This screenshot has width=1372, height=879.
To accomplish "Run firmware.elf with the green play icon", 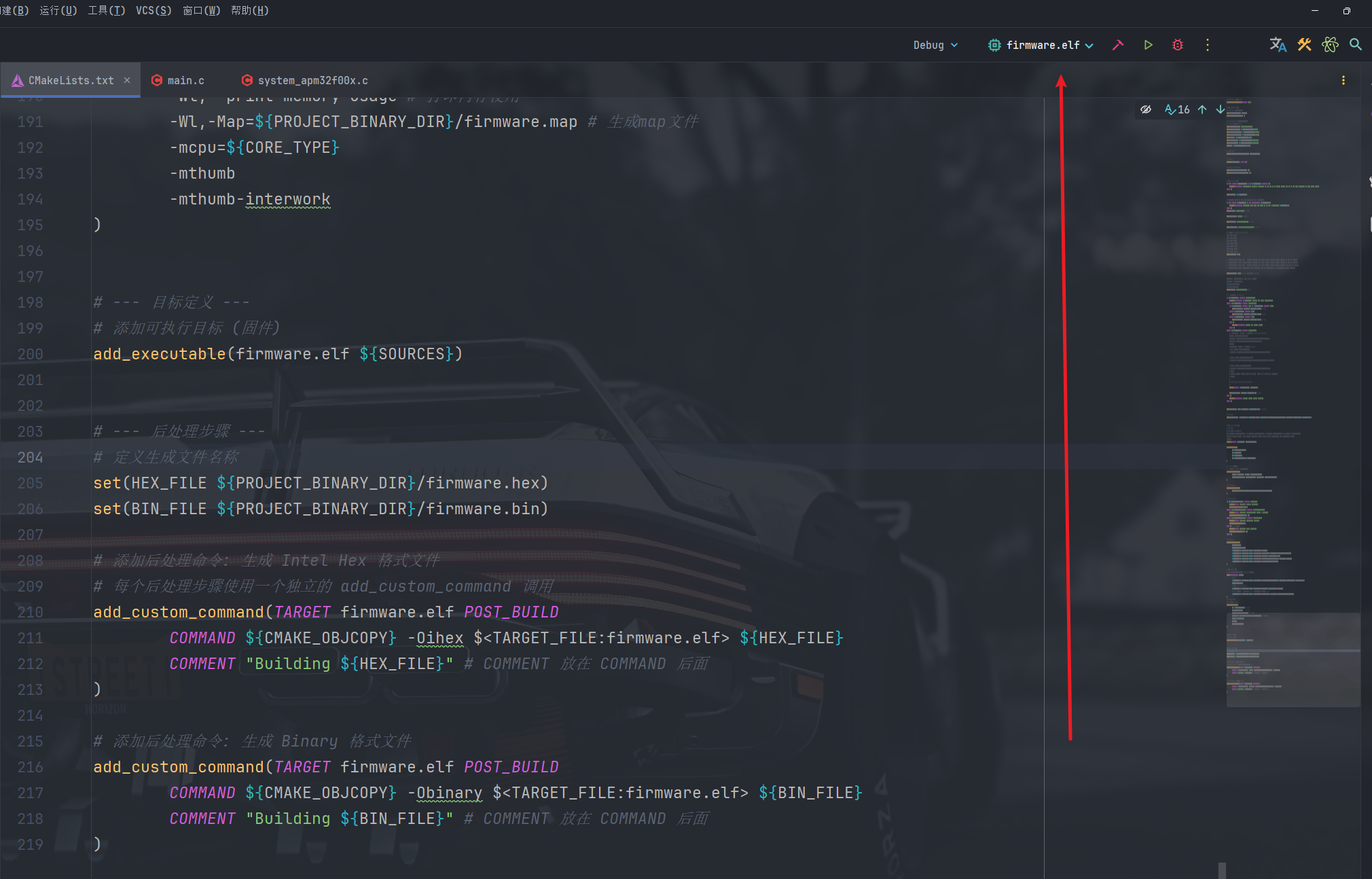I will pyautogui.click(x=1148, y=45).
